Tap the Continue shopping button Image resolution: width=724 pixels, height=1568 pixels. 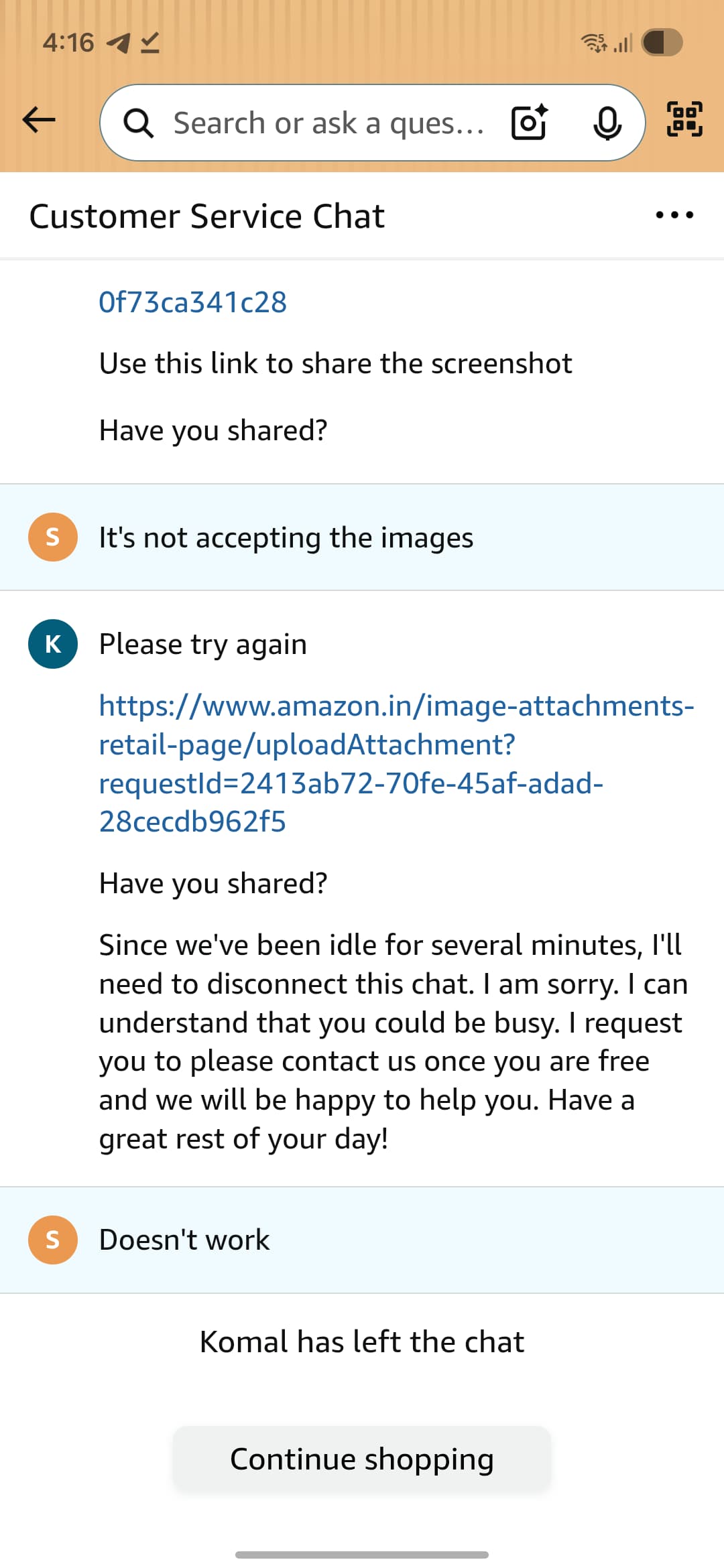click(361, 1458)
